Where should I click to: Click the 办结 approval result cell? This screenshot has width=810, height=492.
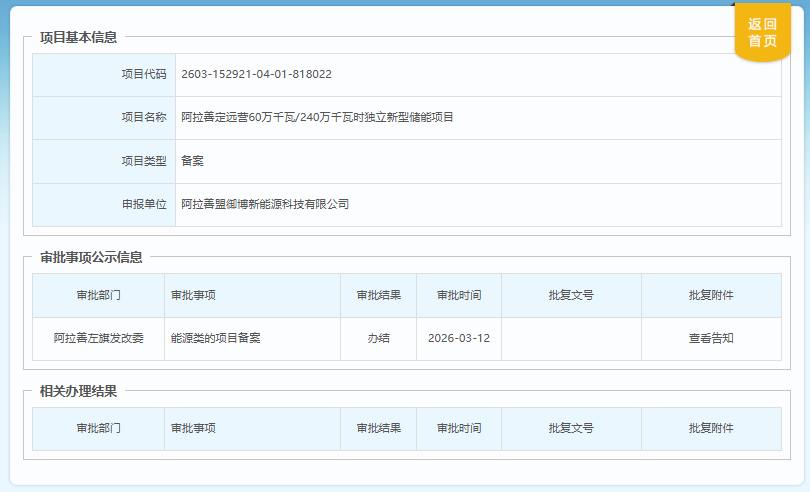[378, 338]
